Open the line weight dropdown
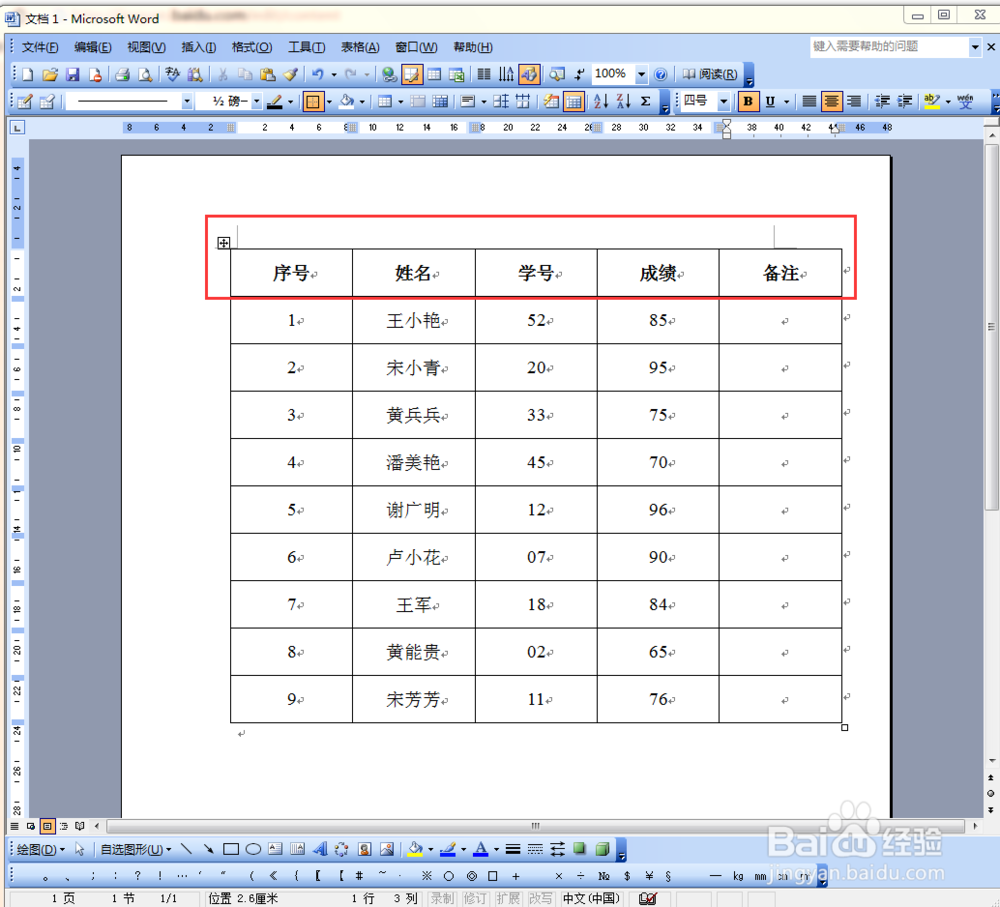This screenshot has width=1000, height=907. click(257, 100)
